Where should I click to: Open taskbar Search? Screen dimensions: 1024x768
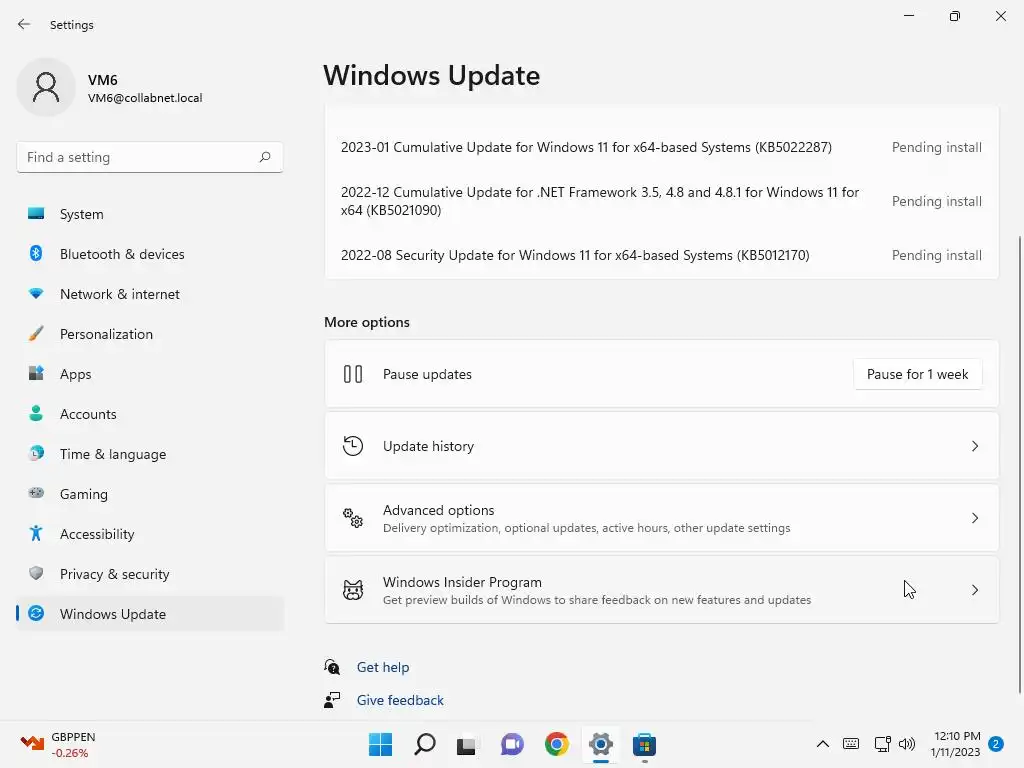coord(424,744)
